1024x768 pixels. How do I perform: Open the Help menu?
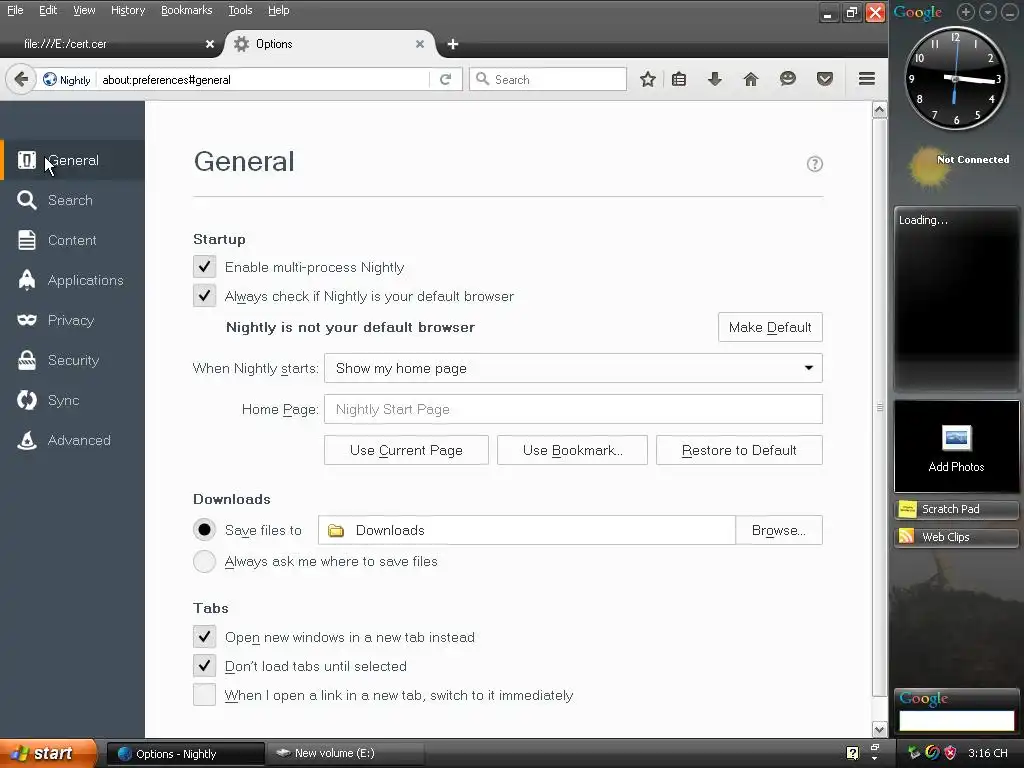(x=279, y=10)
